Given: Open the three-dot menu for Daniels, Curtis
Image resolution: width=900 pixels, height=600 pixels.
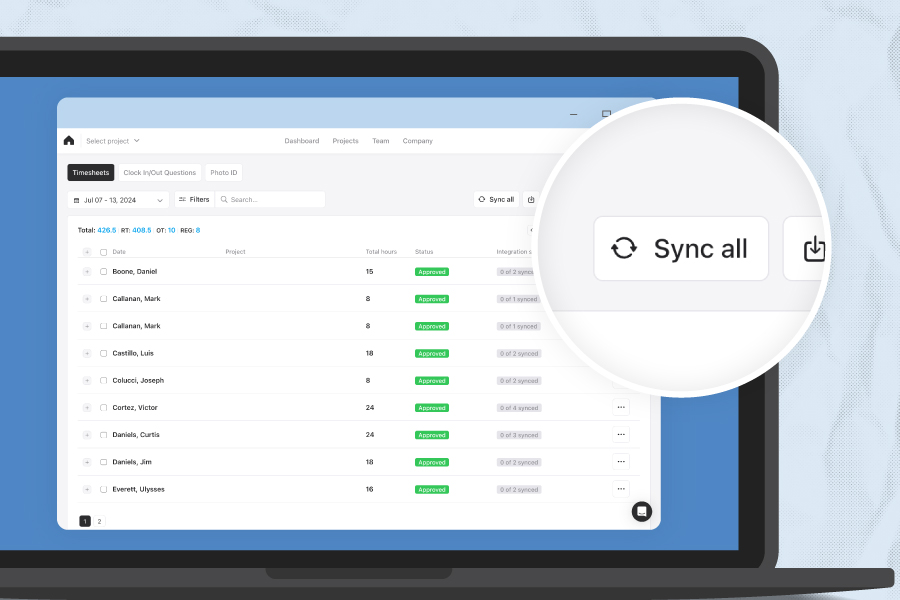Looking at the screenshot, I should pos(621,435).
